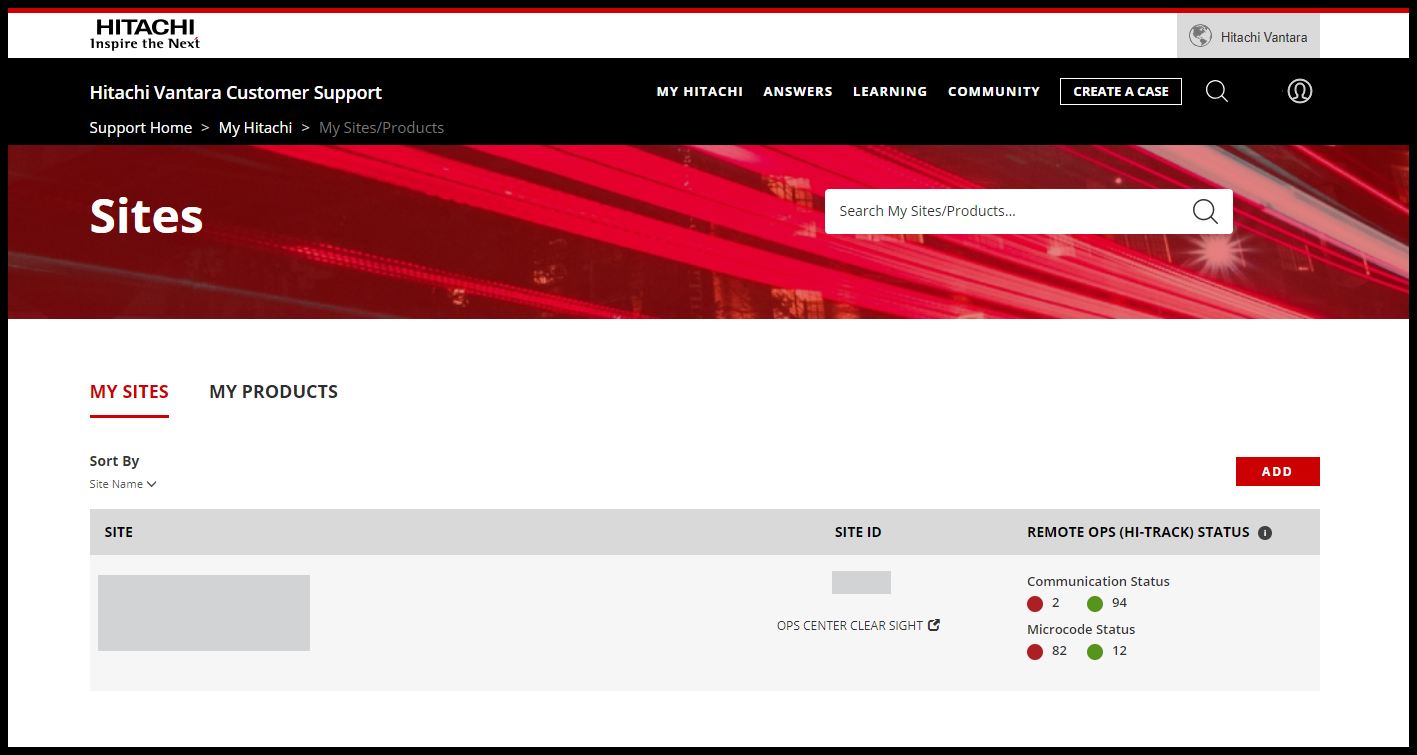Click the redacted Site ID value
This screenshot has height=755, width=1417.
click(x=861, y=582)
